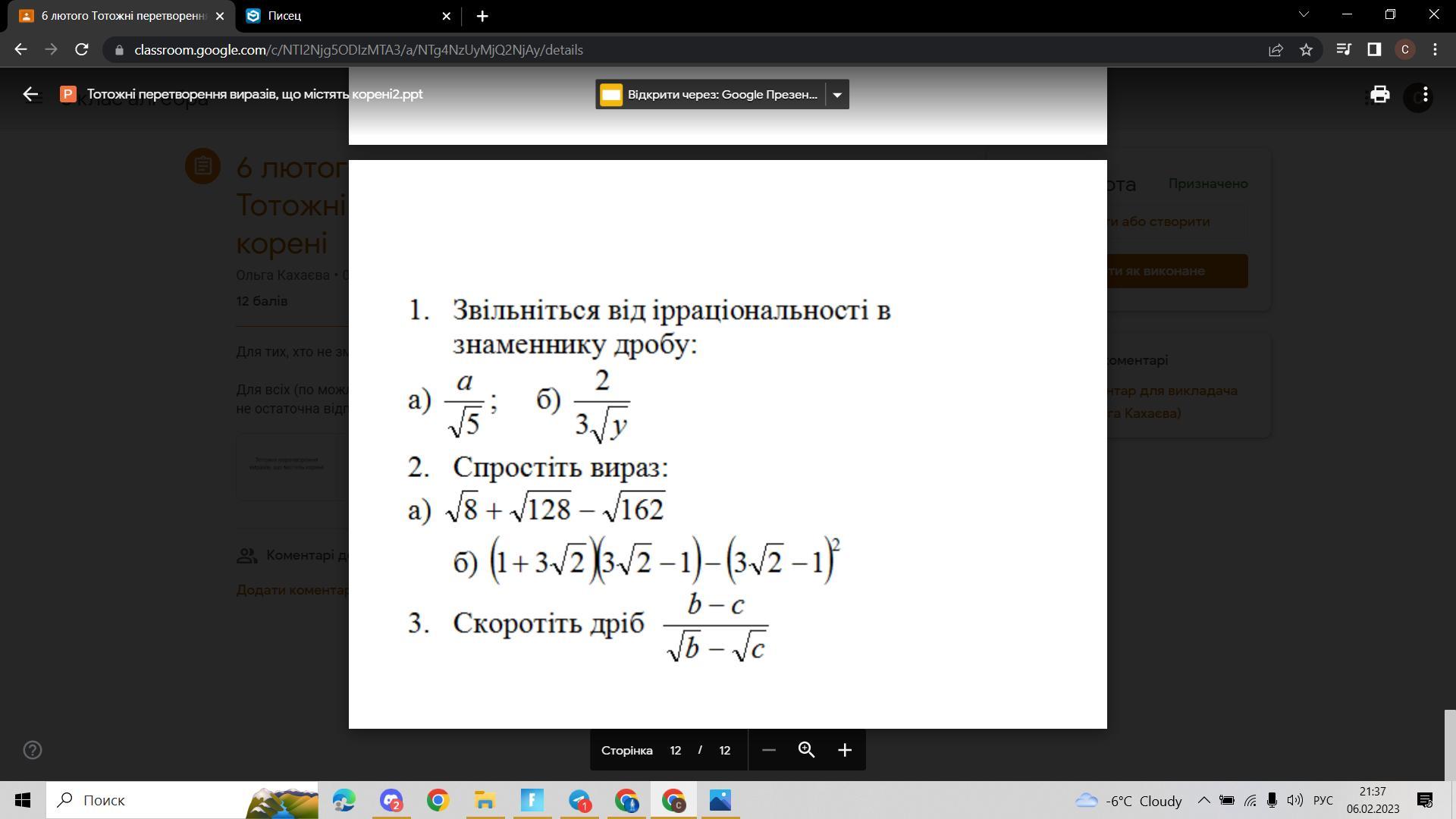Screen dimensions: 1456x819
Task: Open the help question mark icon
Action: click(33, 750)
